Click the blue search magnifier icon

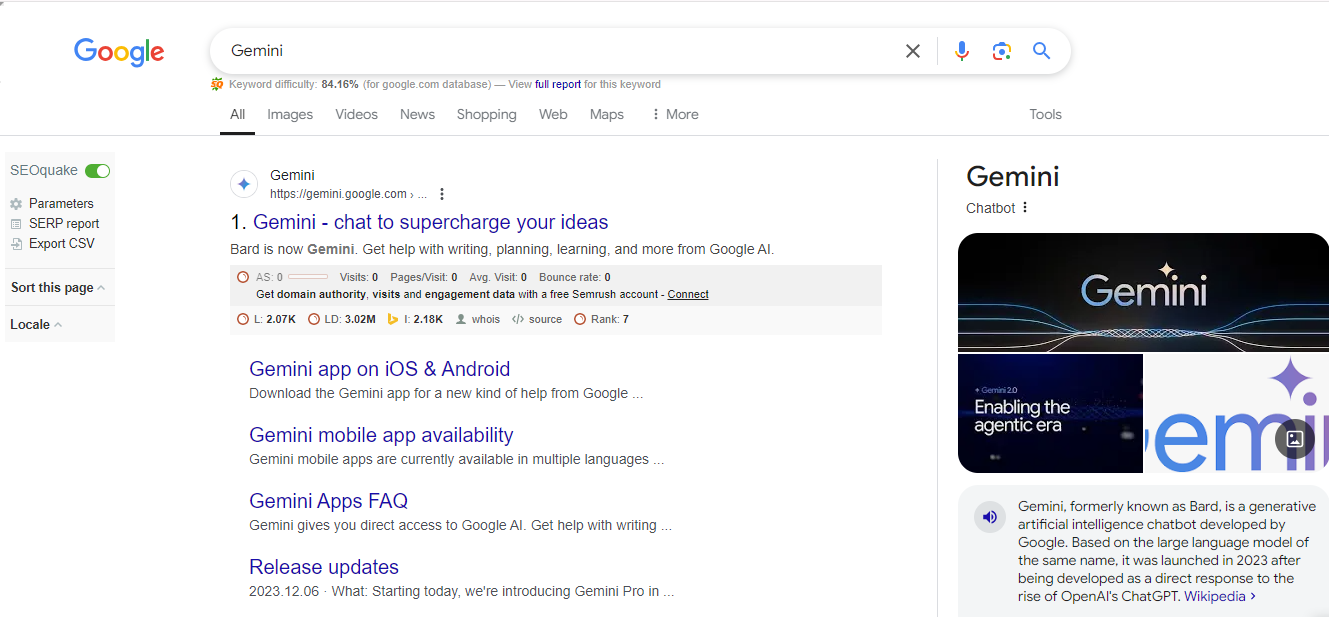tap(1041, 51)
